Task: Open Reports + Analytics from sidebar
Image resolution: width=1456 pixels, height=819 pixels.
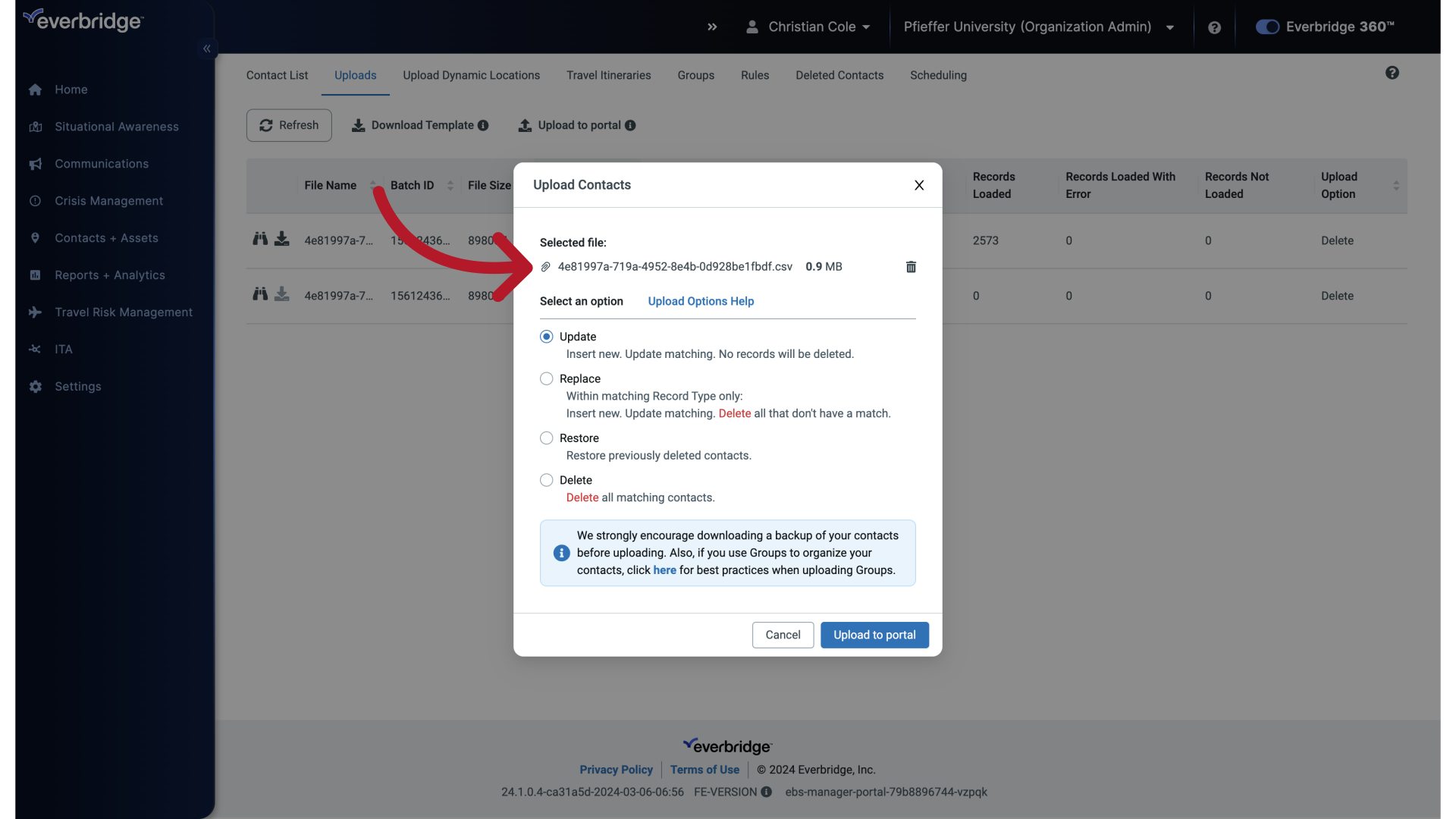Action: 35,275
